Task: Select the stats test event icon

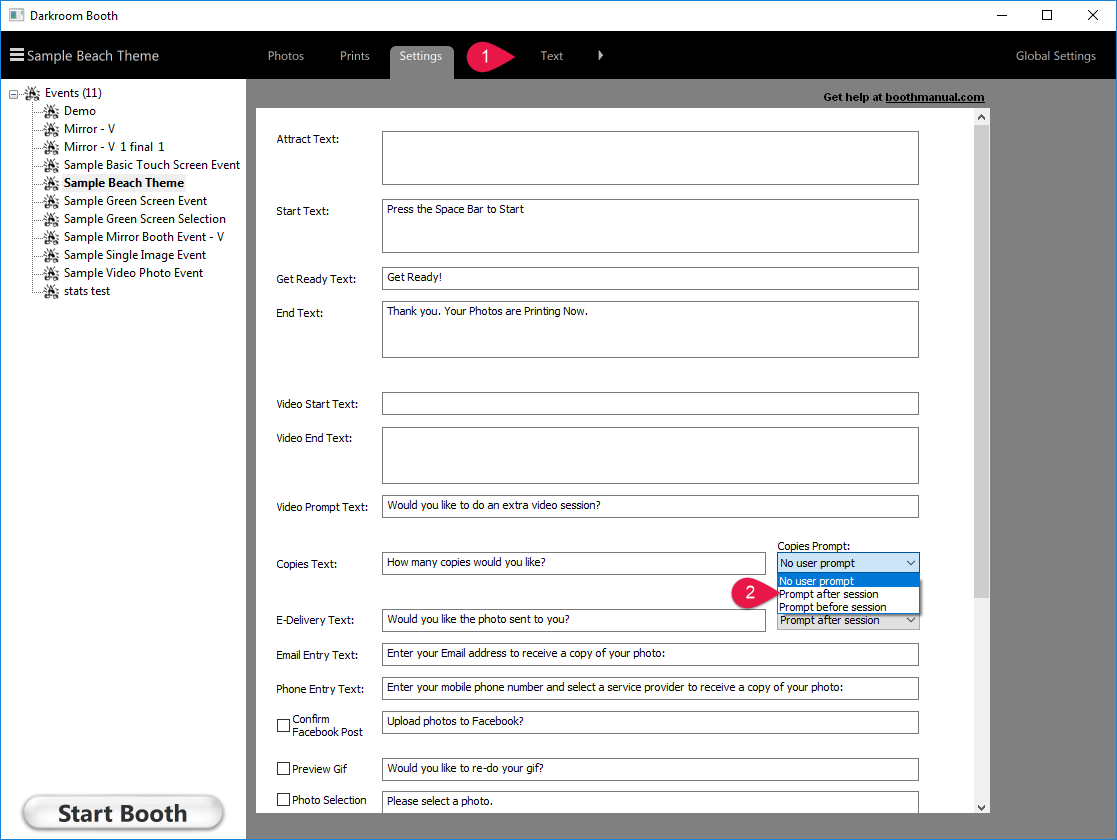Action: pyautogui.click(x=49, y=290)
